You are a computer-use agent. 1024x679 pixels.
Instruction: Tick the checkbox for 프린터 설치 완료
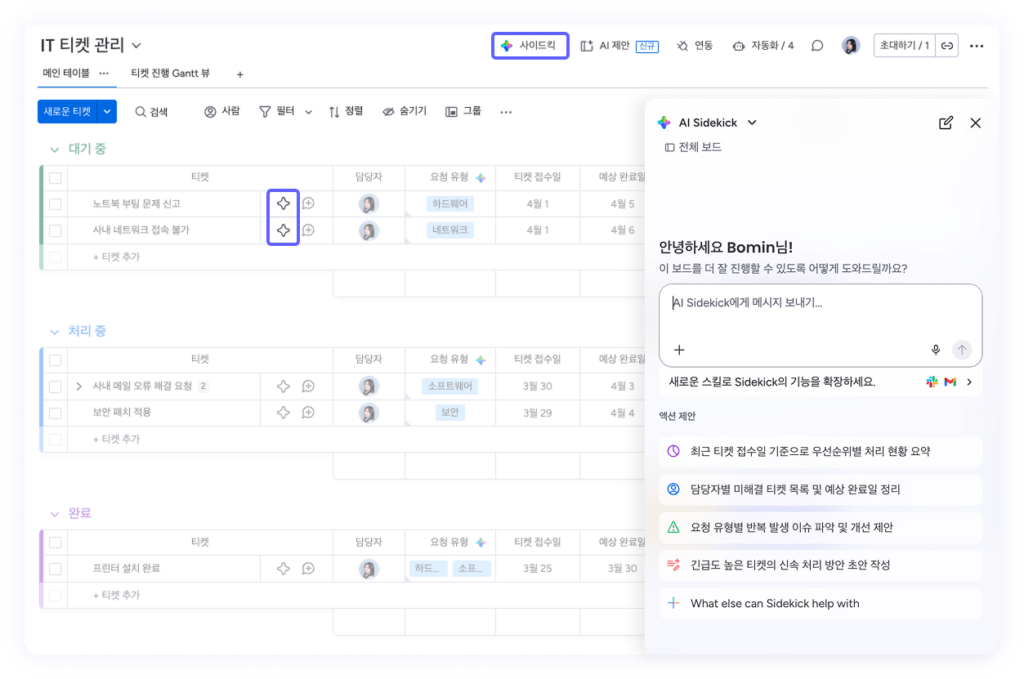[55, 568]
